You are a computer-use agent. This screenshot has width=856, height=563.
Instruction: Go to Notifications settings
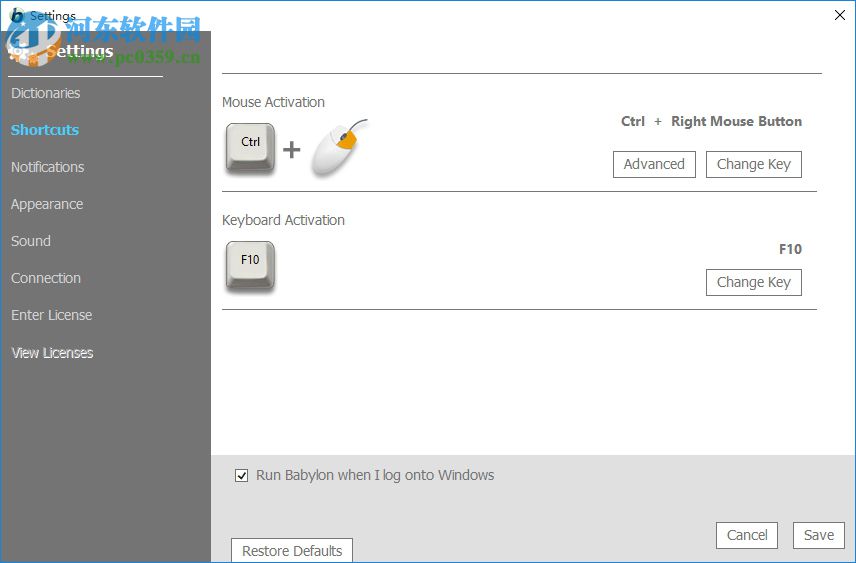pos(47,167)
